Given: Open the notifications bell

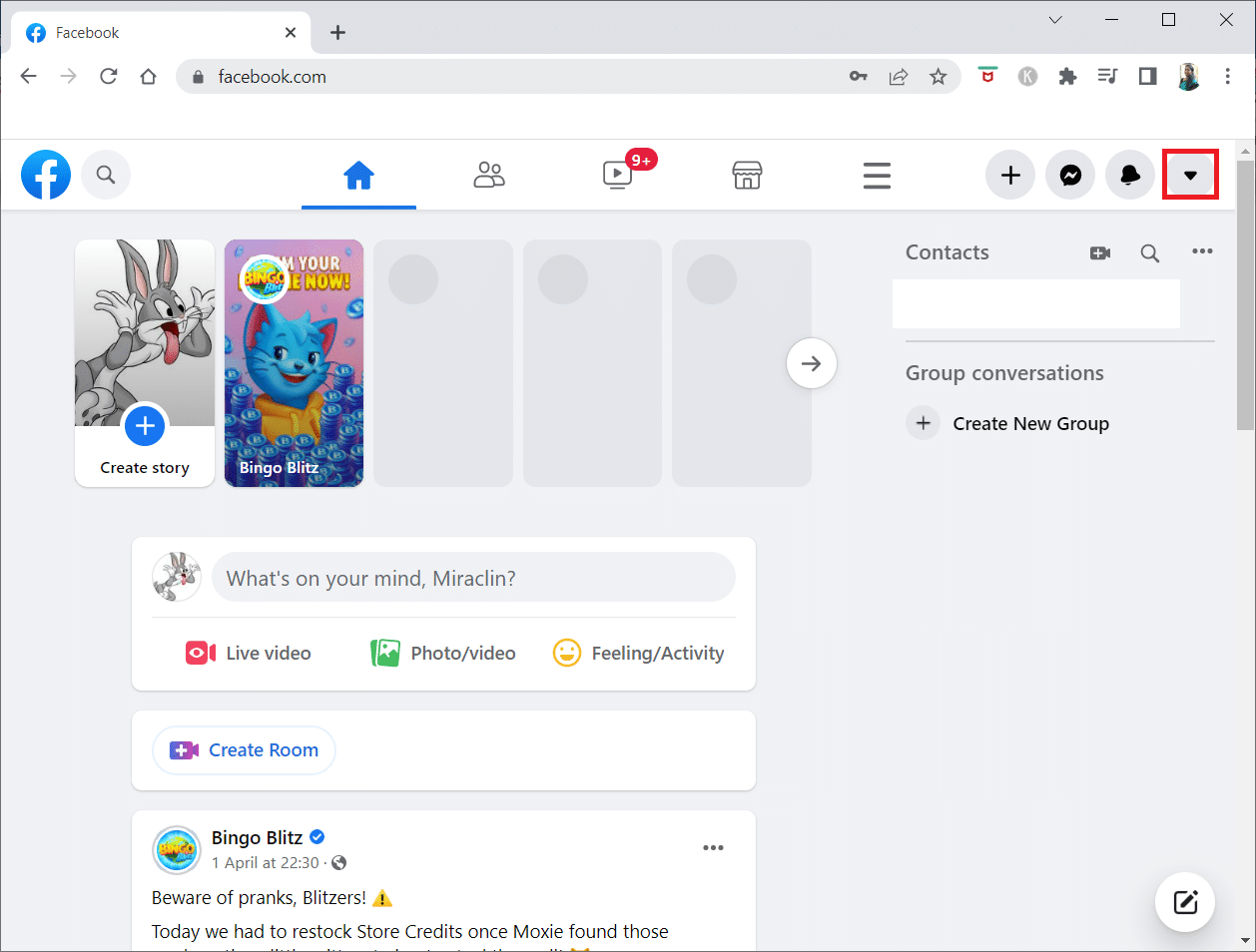Looking at the screenshot, I should [x=1130, y=175].
